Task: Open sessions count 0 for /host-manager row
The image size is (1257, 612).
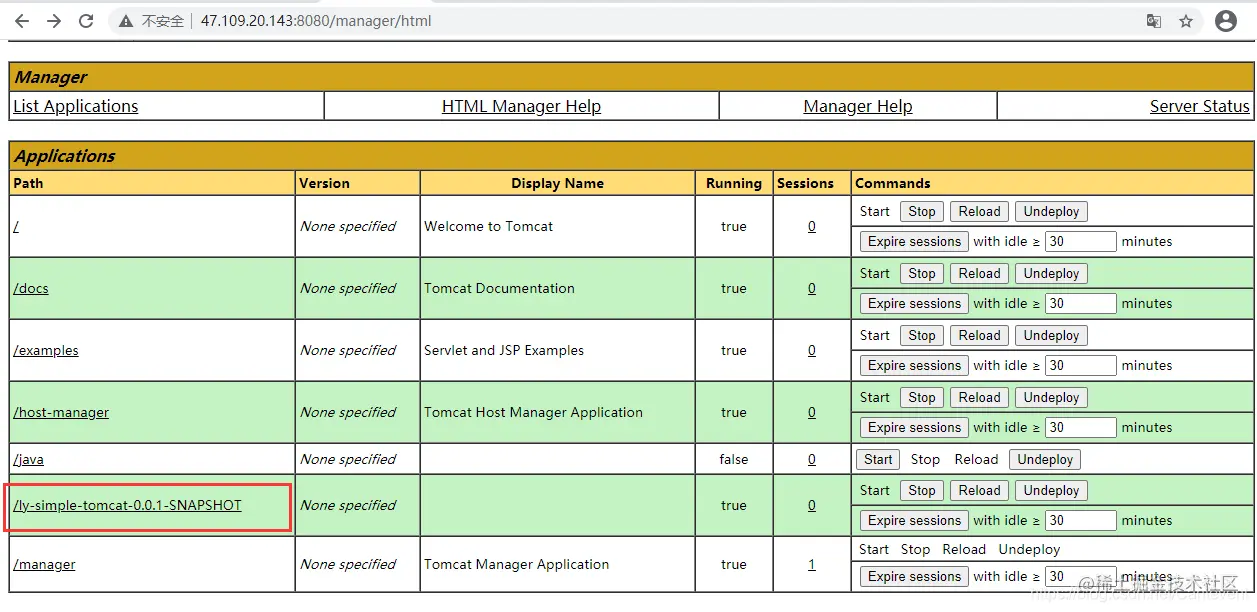Action: [x=811, y=412]
